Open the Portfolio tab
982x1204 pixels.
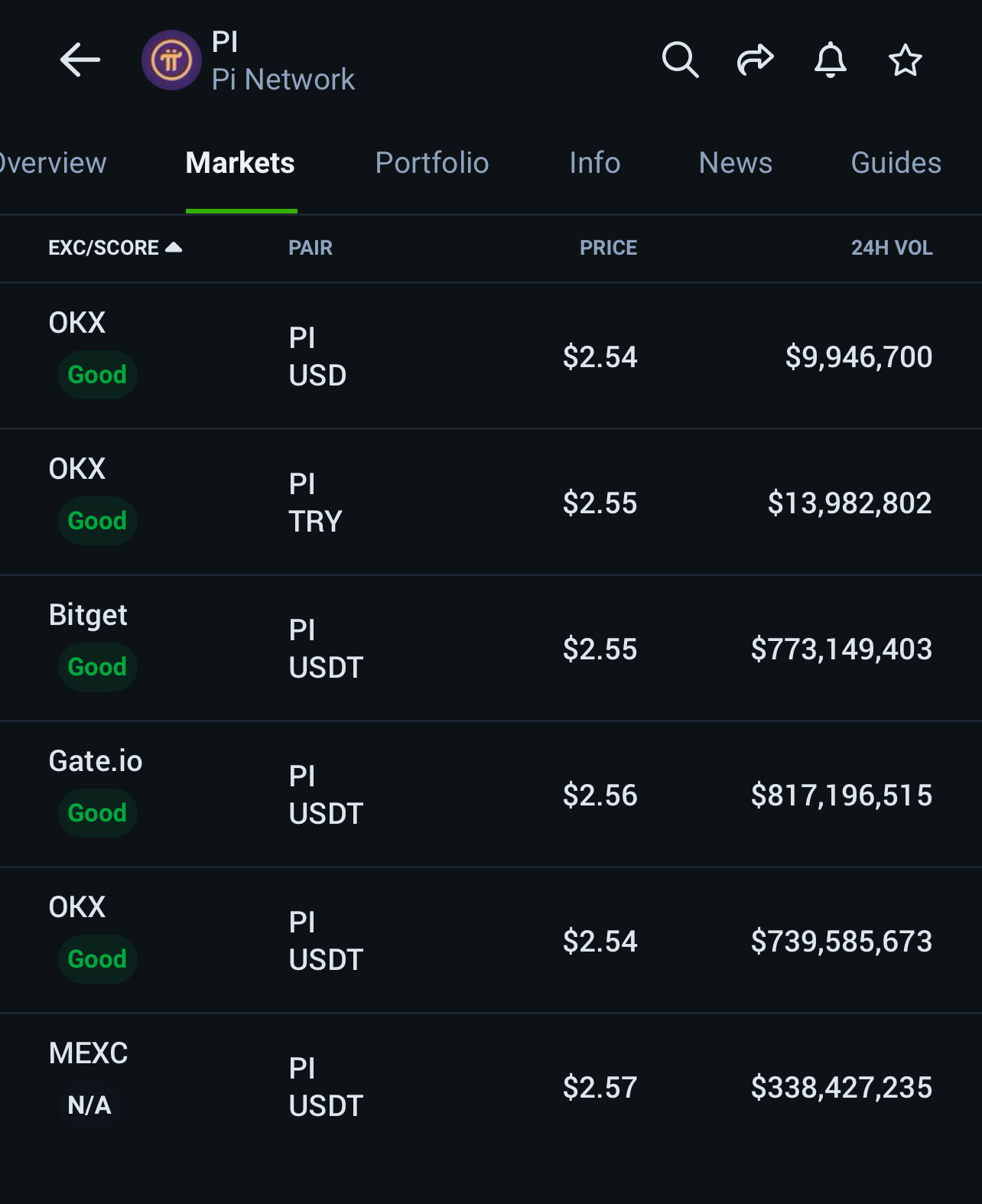tap(432, 163)
